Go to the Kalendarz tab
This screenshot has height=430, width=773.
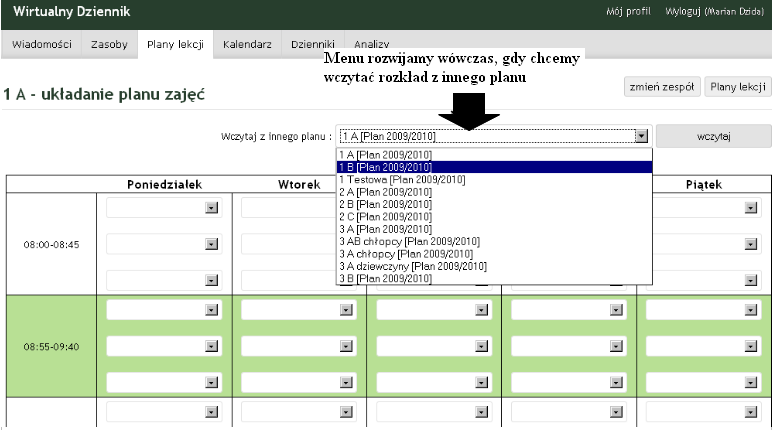247,44
